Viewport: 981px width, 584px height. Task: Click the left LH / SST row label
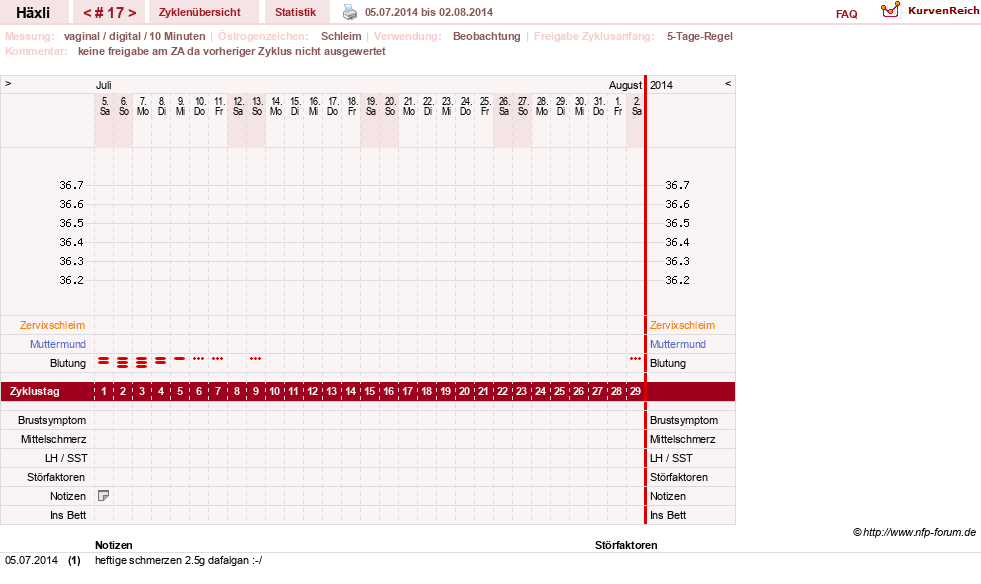[66, 458]
